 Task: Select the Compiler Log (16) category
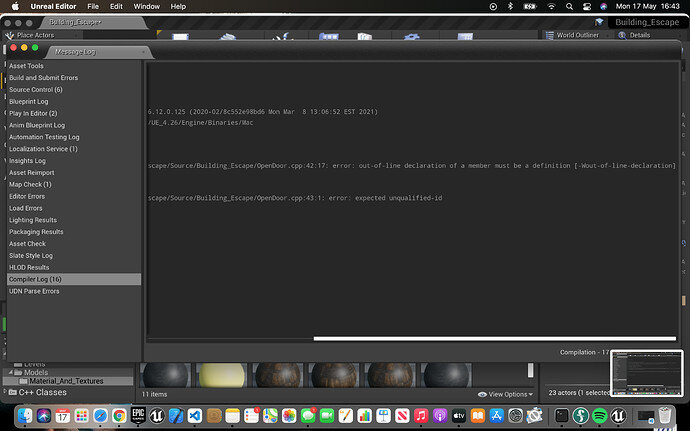click(74, 279)
